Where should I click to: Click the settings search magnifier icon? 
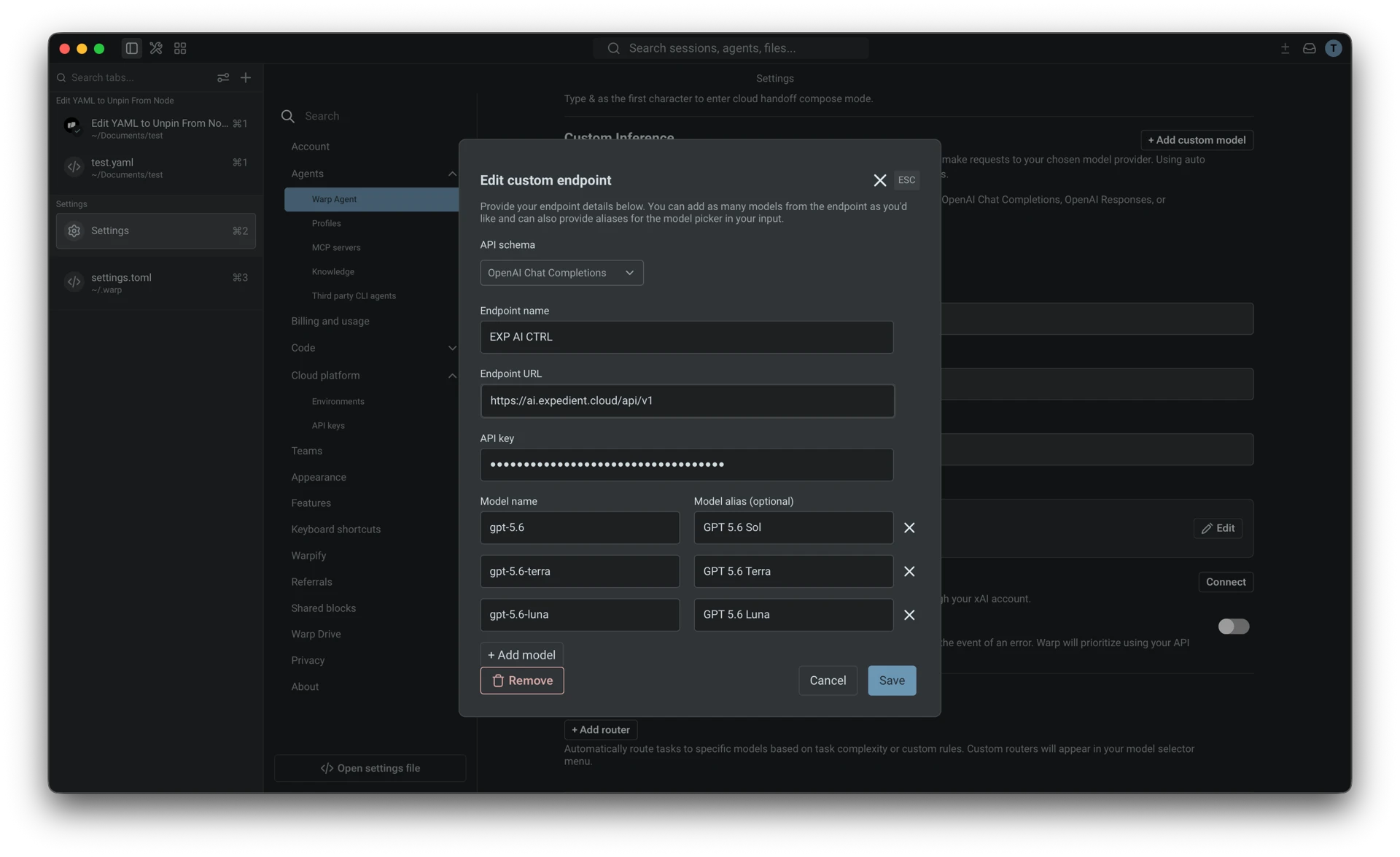(x=288, y=116)
